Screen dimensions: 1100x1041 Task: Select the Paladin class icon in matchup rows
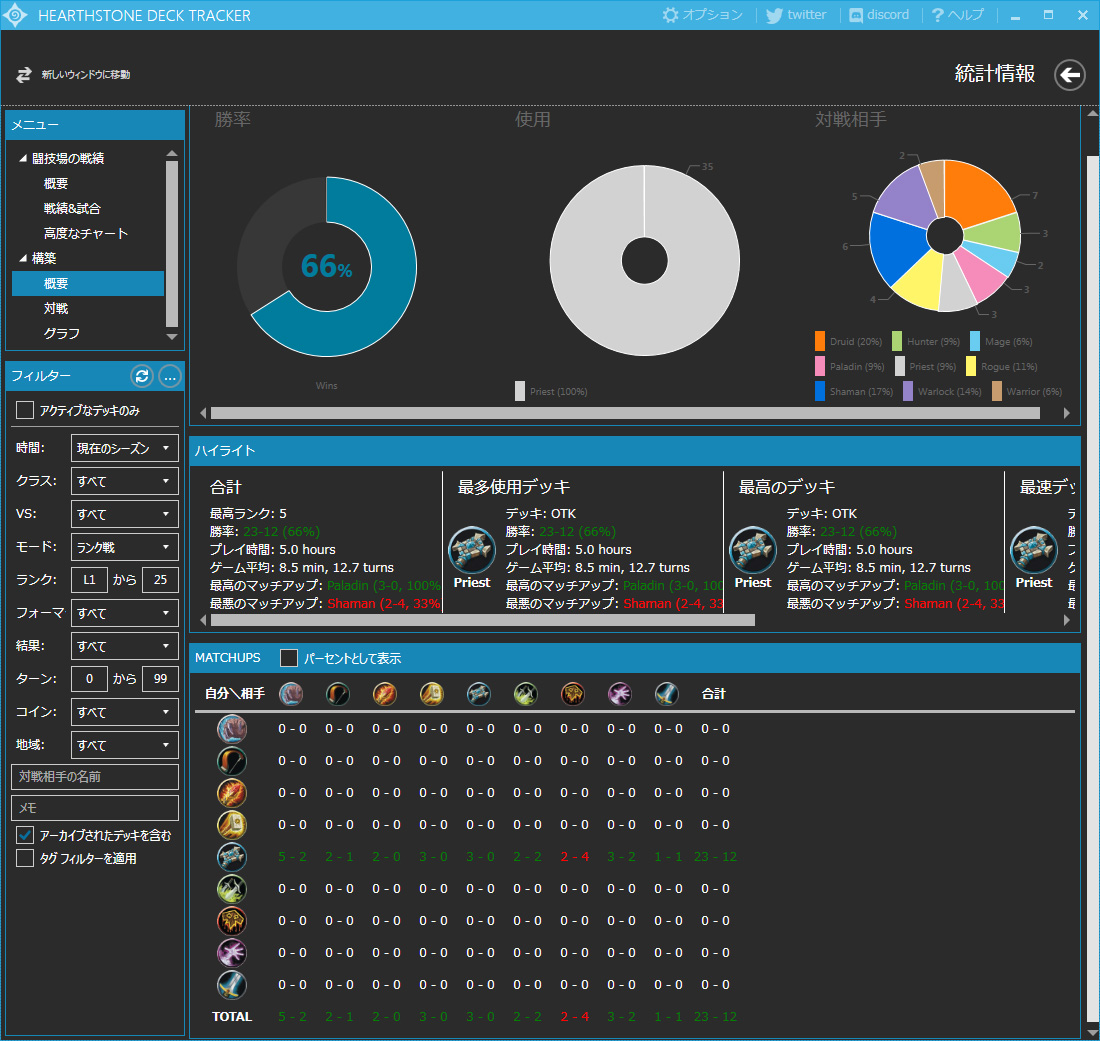point(232,825)
